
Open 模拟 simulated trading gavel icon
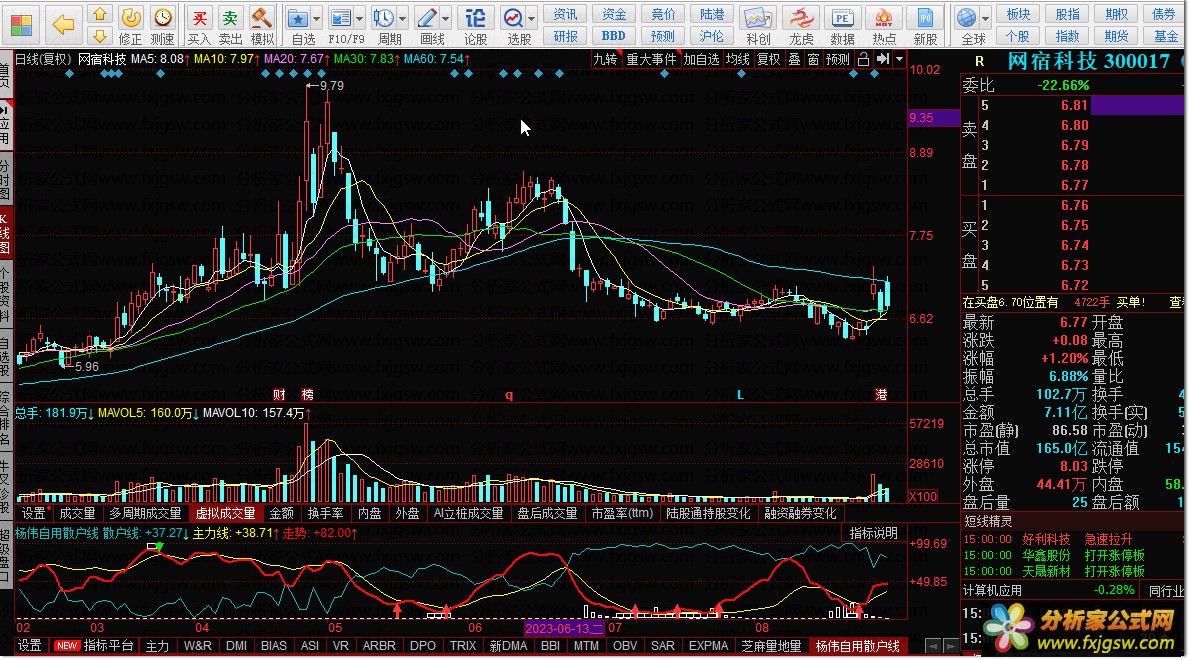(x=262, y=25)
